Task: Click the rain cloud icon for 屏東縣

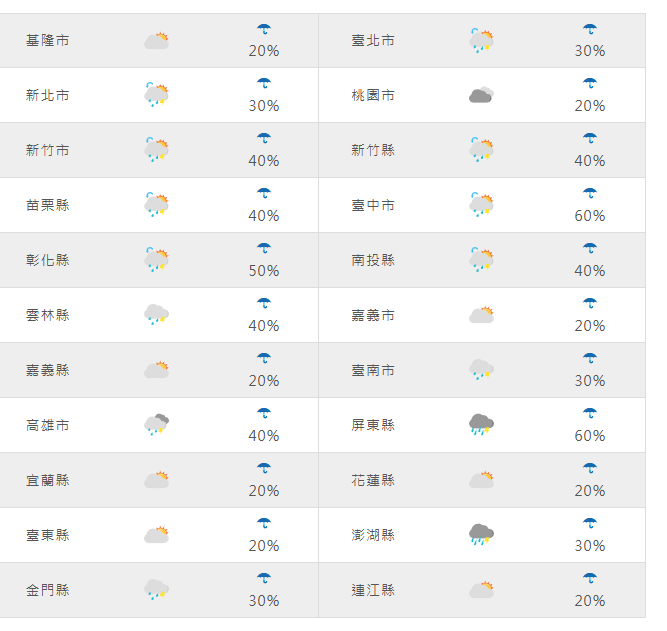Action: [x=482, y=425]
